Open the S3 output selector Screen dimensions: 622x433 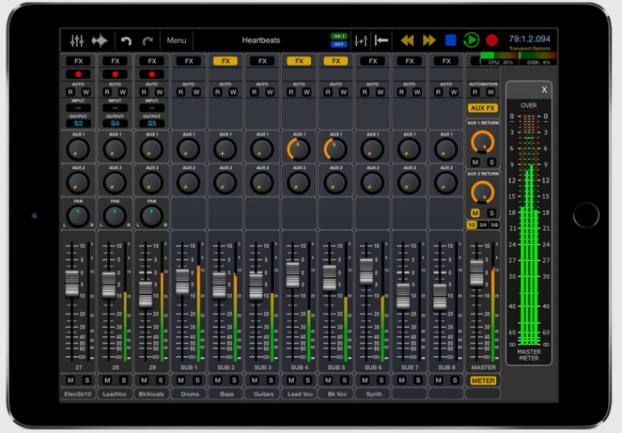(x=78, y=123)
